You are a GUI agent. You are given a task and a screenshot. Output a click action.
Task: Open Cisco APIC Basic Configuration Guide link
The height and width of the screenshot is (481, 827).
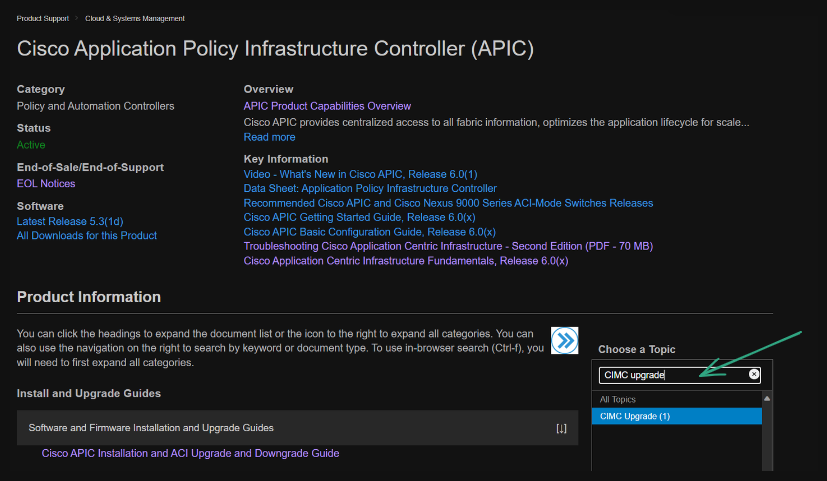[x=370, y=232]
